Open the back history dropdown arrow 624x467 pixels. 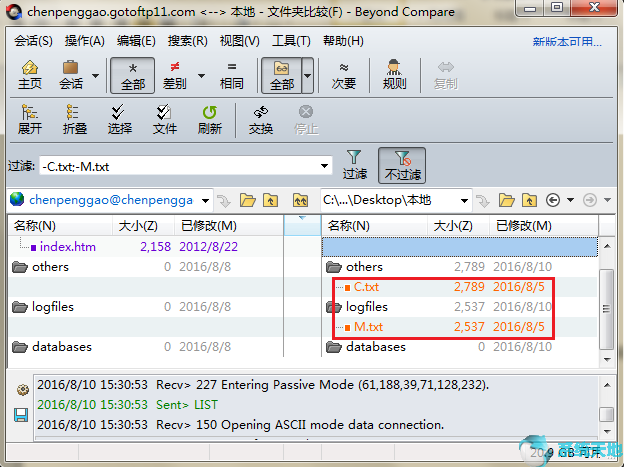coord(570,200)
